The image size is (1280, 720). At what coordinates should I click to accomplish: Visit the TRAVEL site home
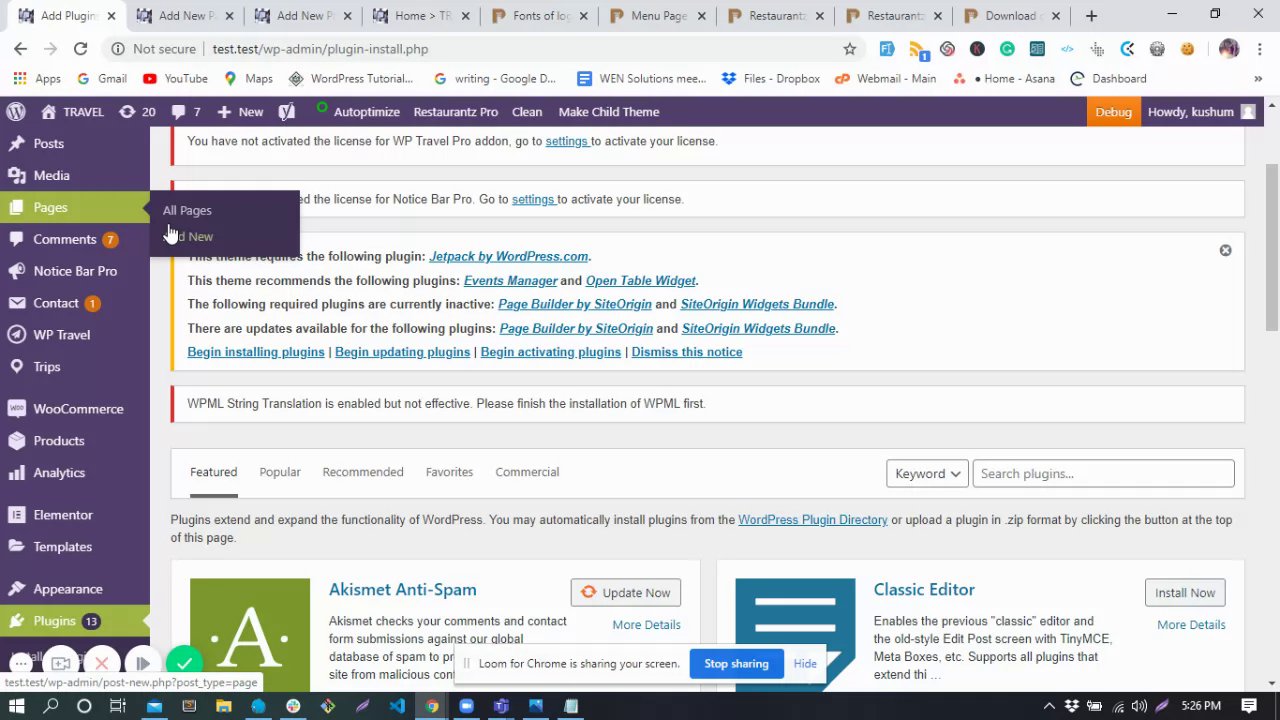click(x=72, y=112)
